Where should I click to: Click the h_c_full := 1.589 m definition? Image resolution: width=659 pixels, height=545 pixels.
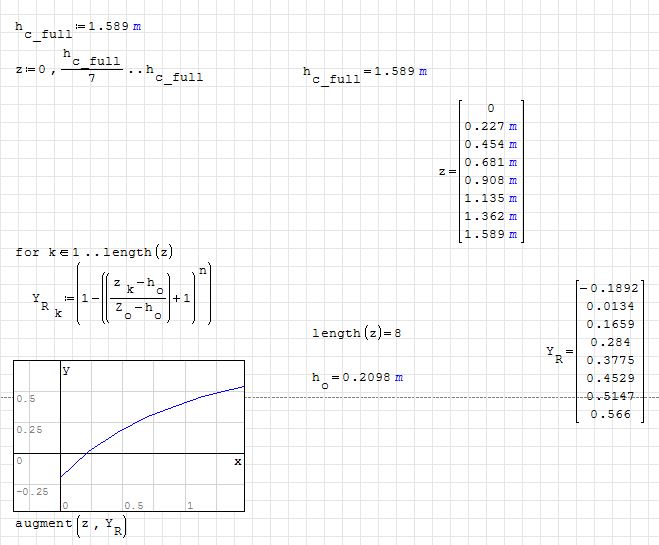click(x=80, y=26)
